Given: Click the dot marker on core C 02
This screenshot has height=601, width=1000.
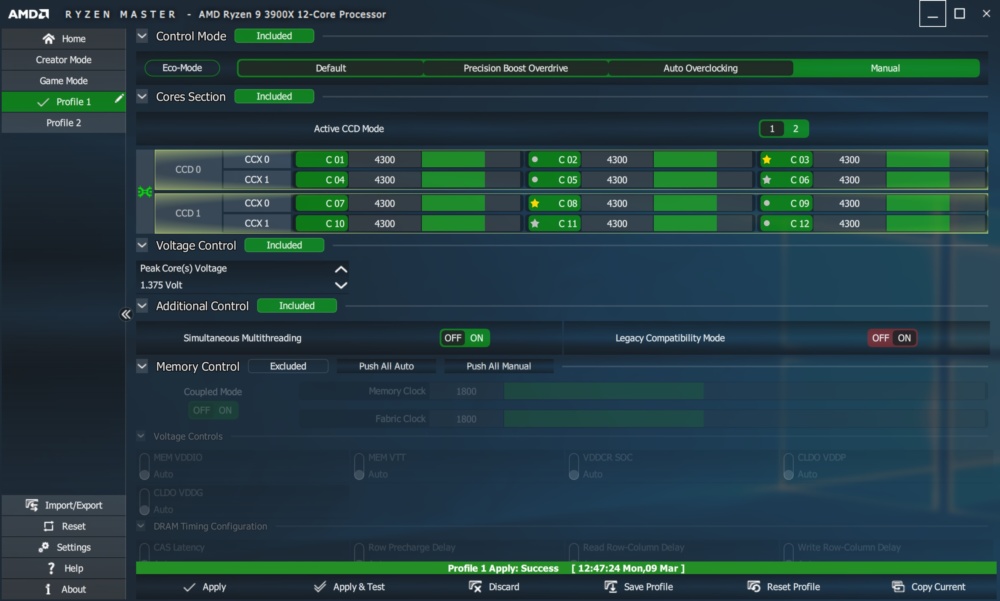Looking at the screenshot, I should pyautogui.click(x=534, y=160).
